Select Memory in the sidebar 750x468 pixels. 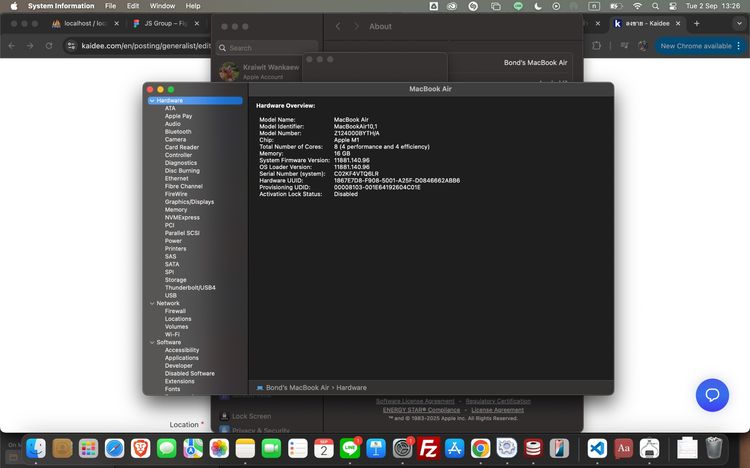[176, 210]
